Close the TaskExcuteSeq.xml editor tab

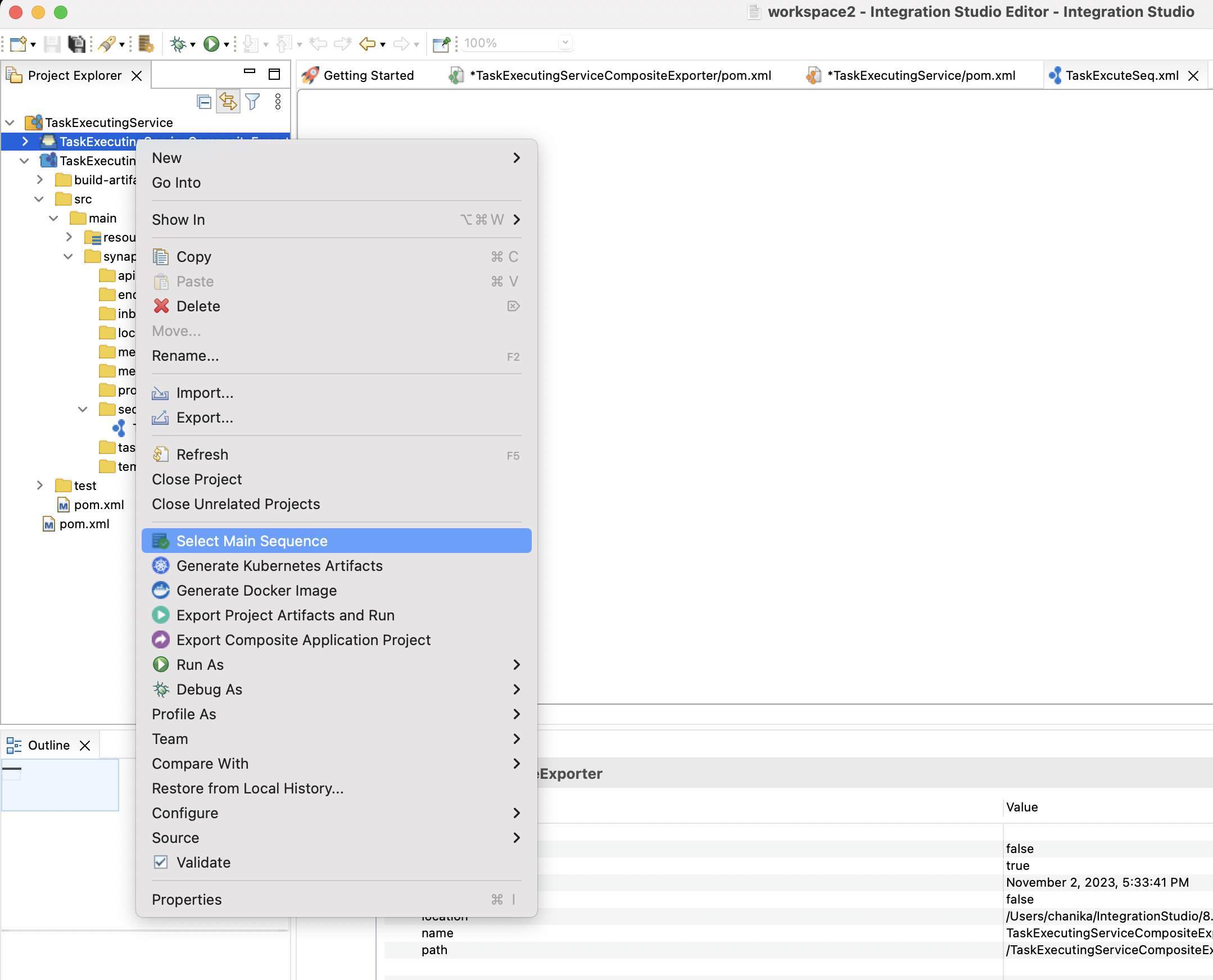(x=1193, y=76)
